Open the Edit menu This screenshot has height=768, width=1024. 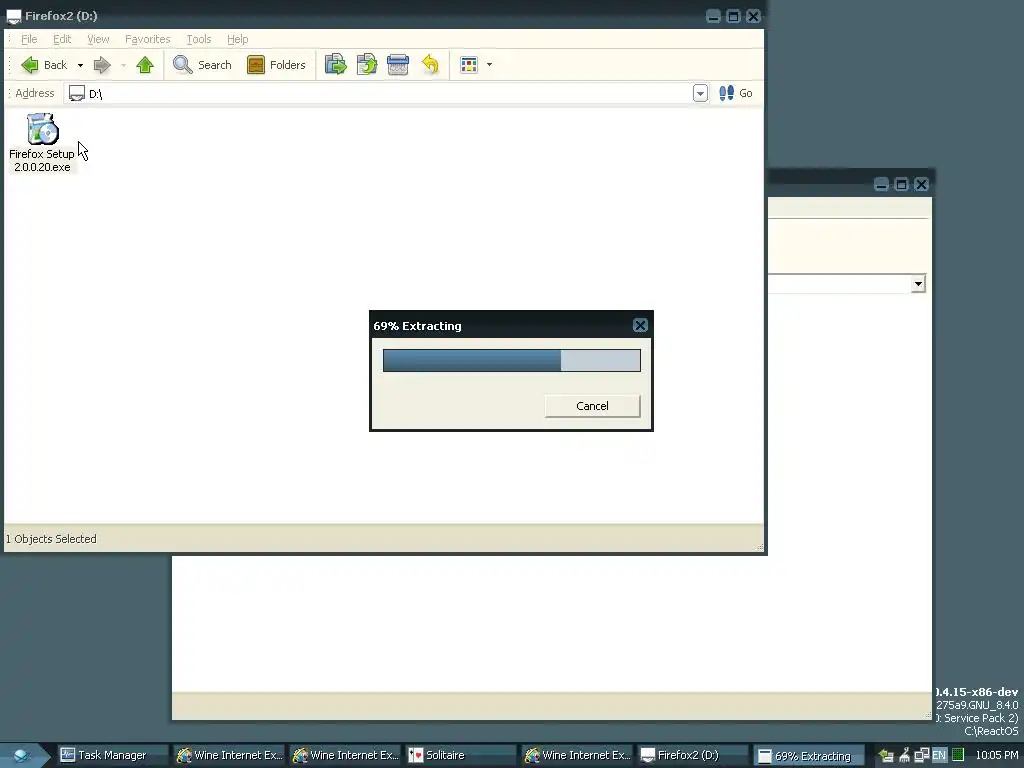tap(62, 39)
